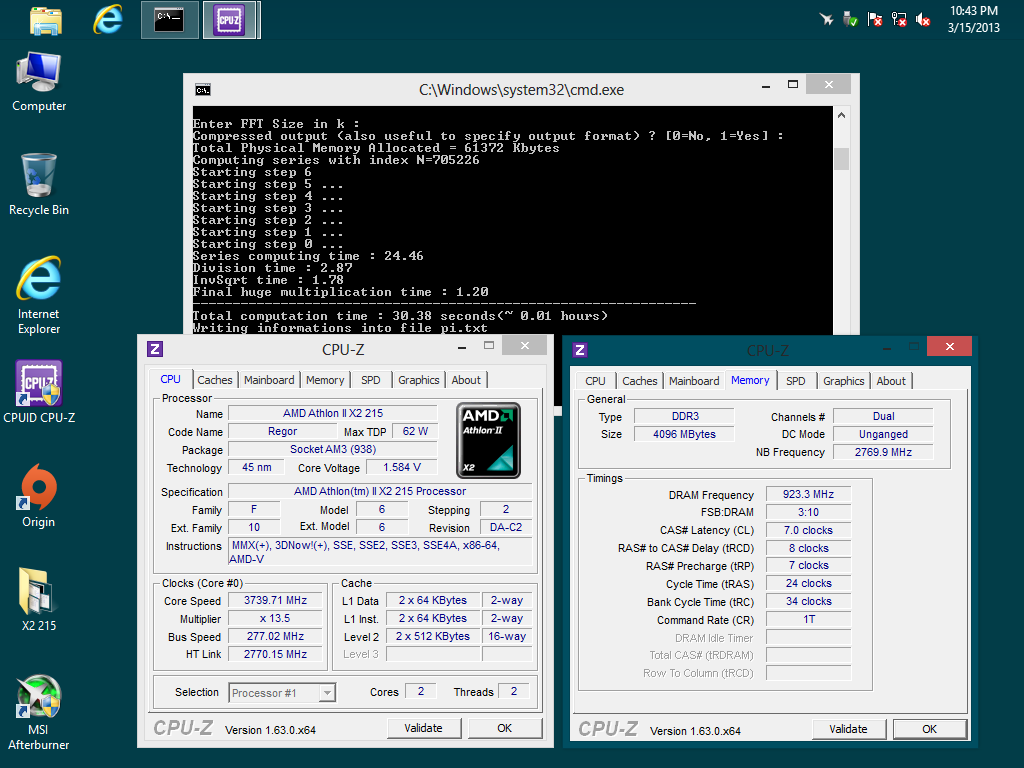This screenshot has width=1024, height=768.
Task: Click the Safely Remove Hardware tray icon
Action: coord(850,20)
